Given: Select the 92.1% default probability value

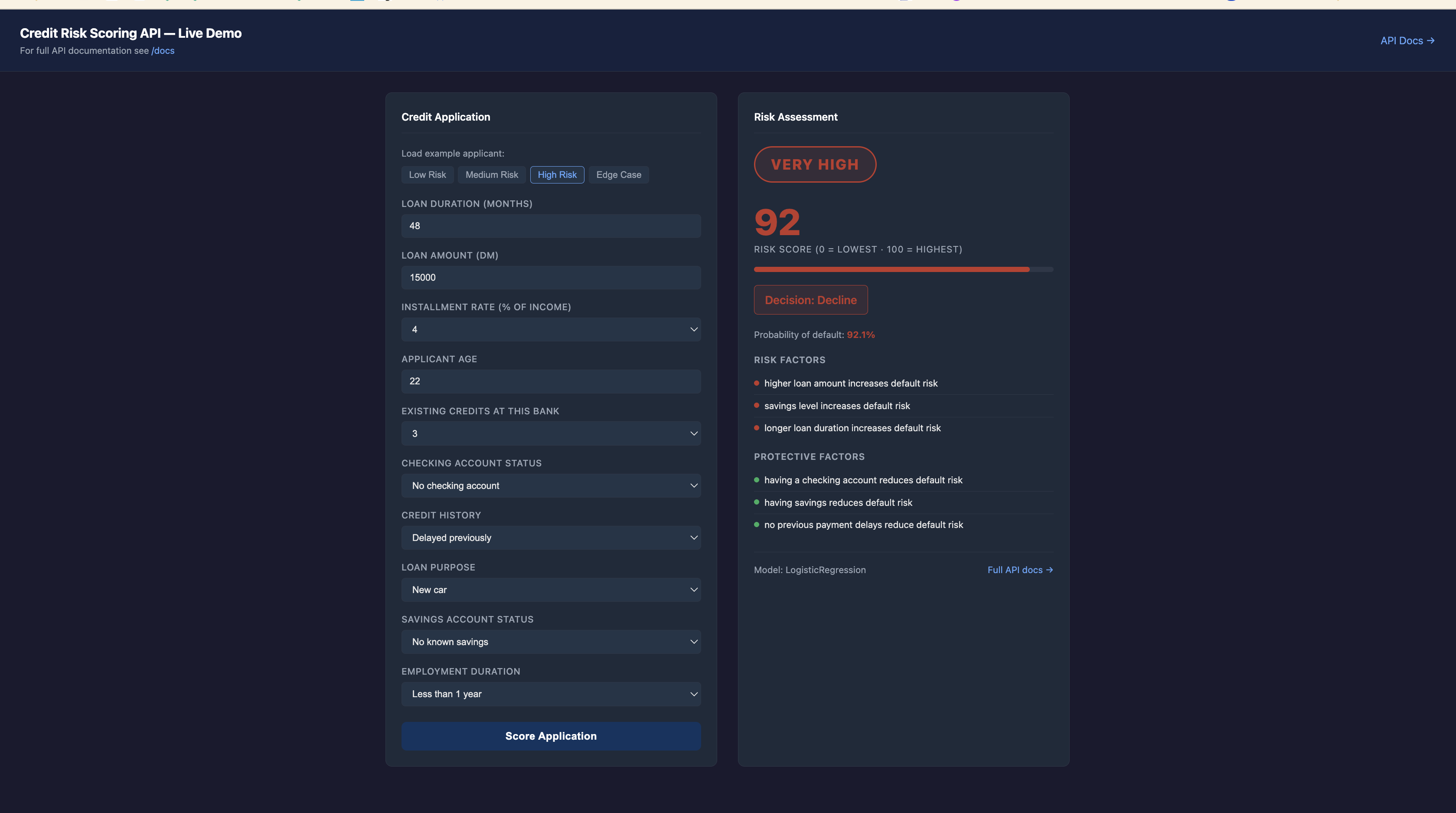Looking at the screenshot, I should click(860, 334).
